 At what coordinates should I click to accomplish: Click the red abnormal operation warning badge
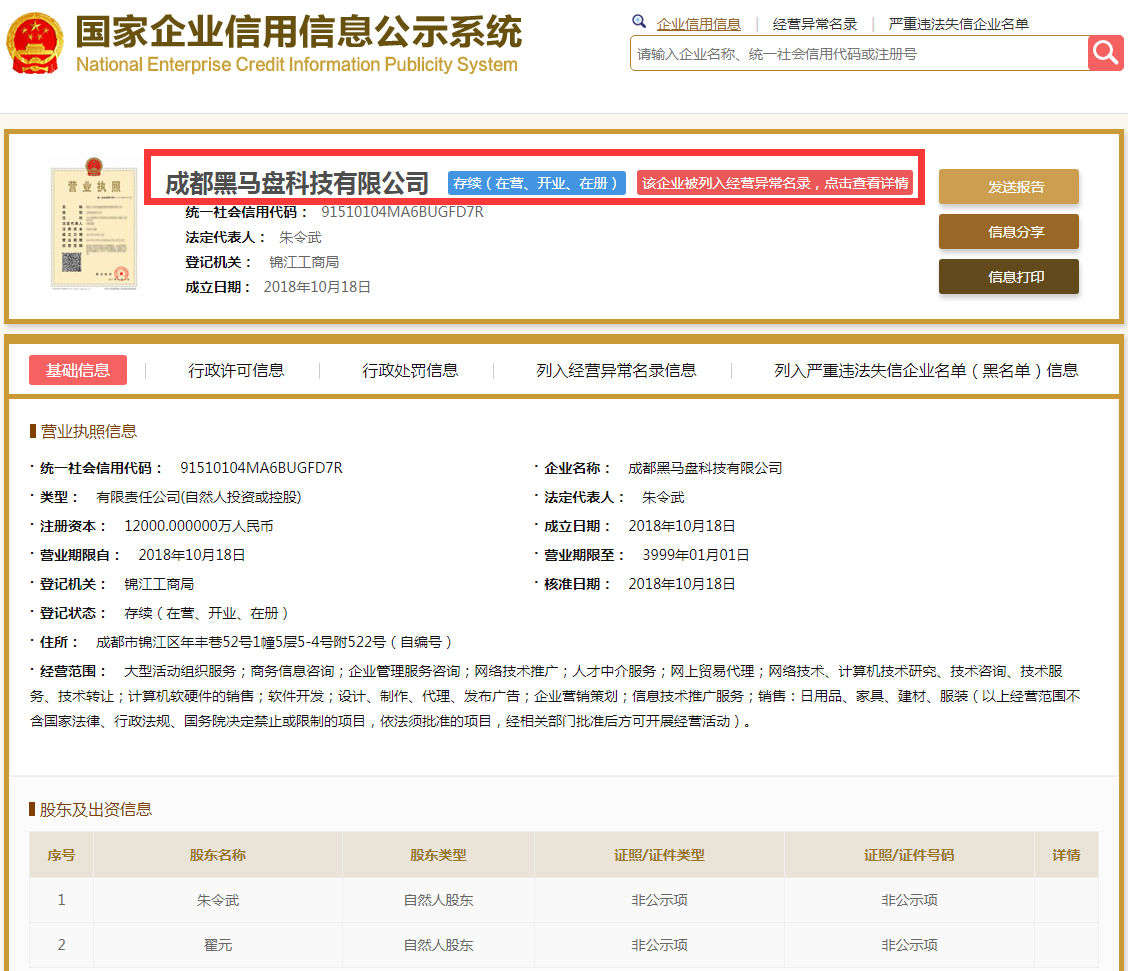(x=775, y=183)
